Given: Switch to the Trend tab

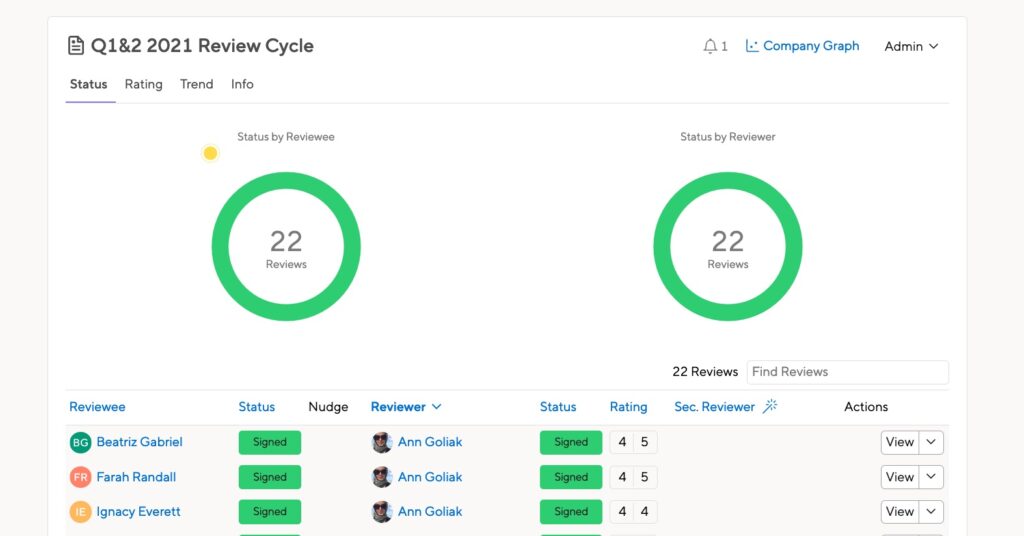Looking at the screenshot, I should [x=197, y=84].
